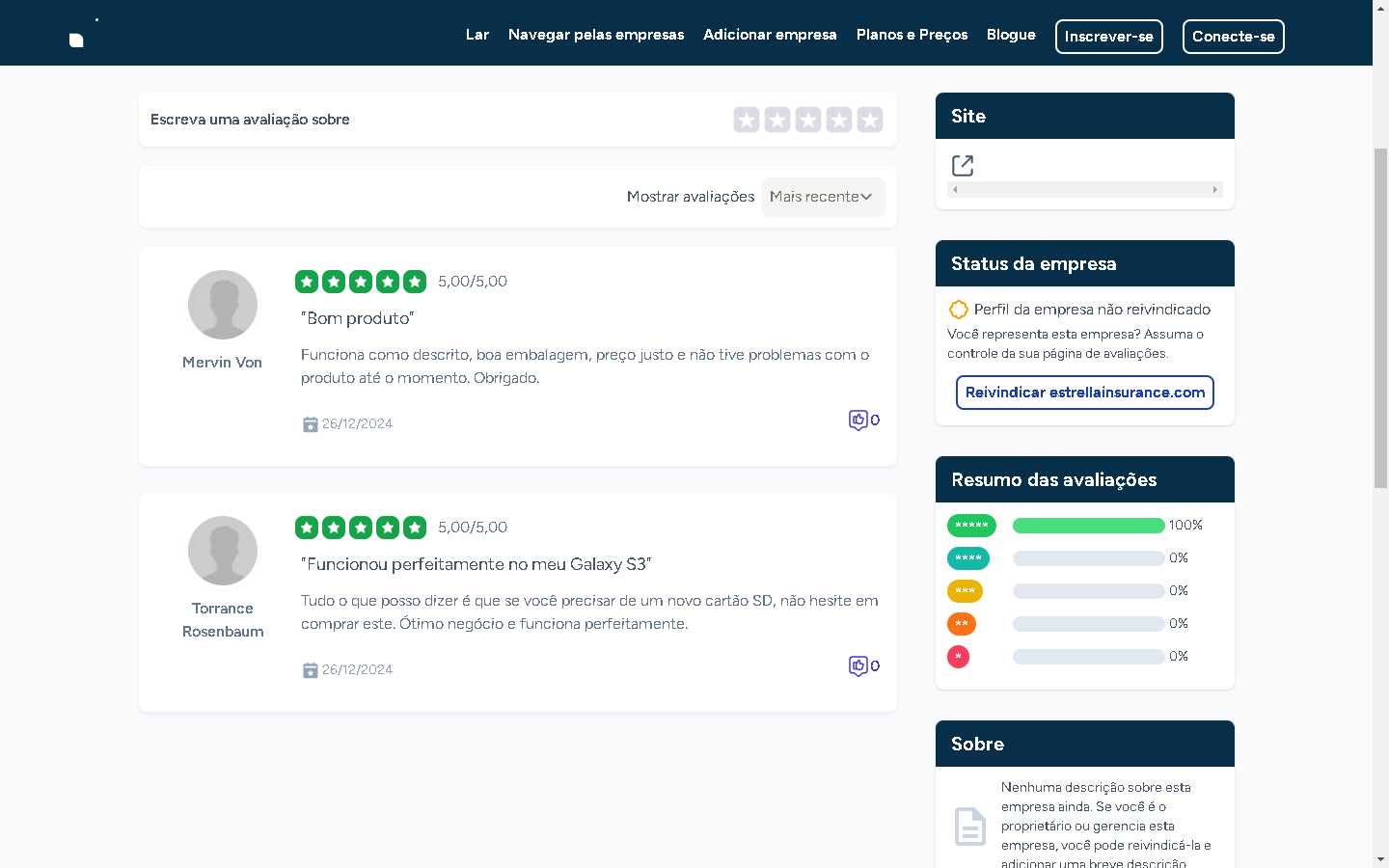This screenshot has width=1389, height=868.
Task: Filter reviews by five-star badge
Action: coord(971,526)
